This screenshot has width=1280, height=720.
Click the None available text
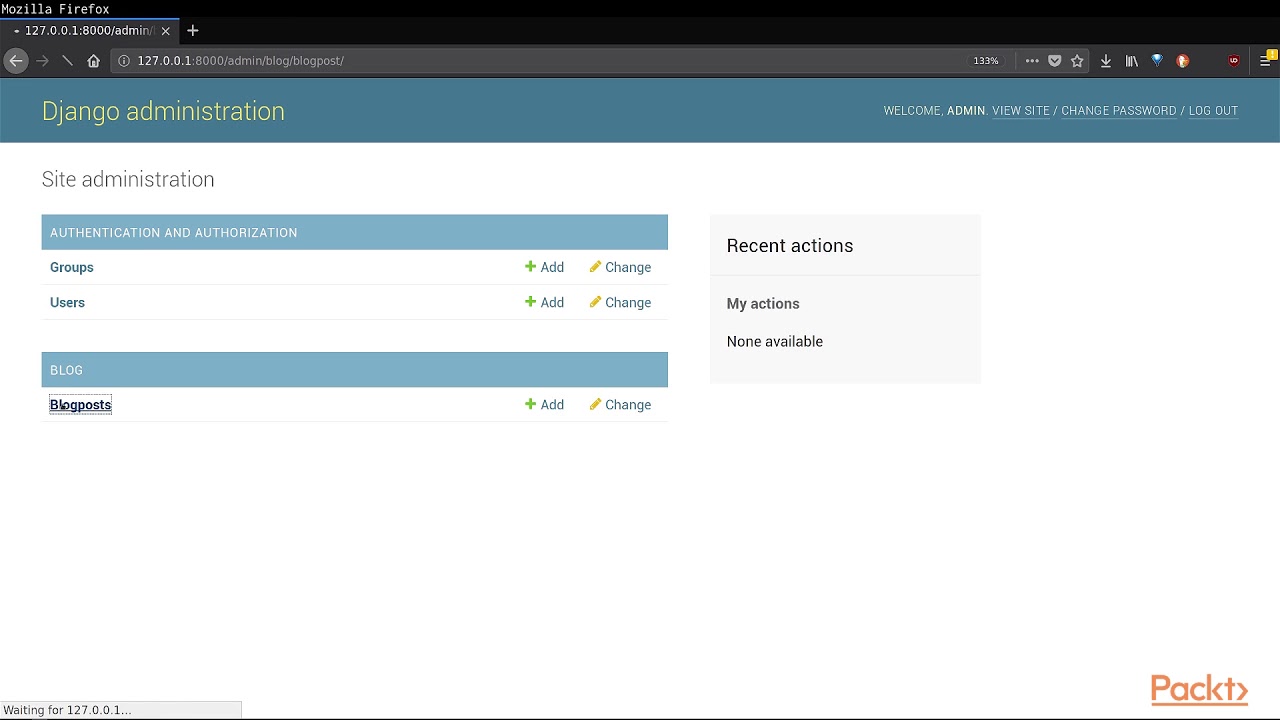[x=775, y=342]
